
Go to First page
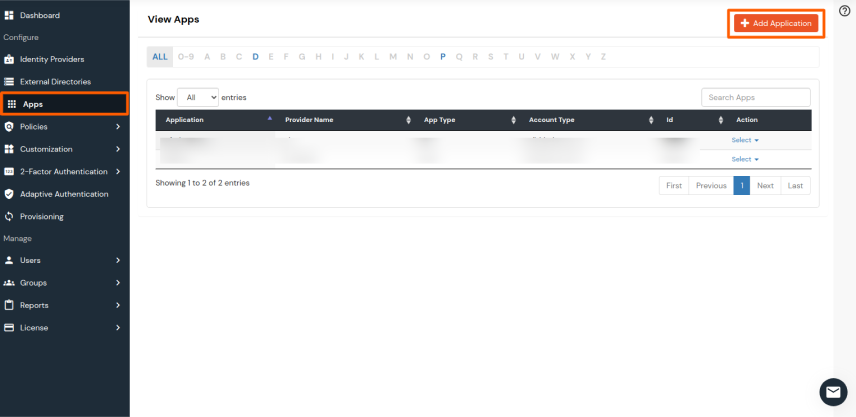tap(674, 186)
